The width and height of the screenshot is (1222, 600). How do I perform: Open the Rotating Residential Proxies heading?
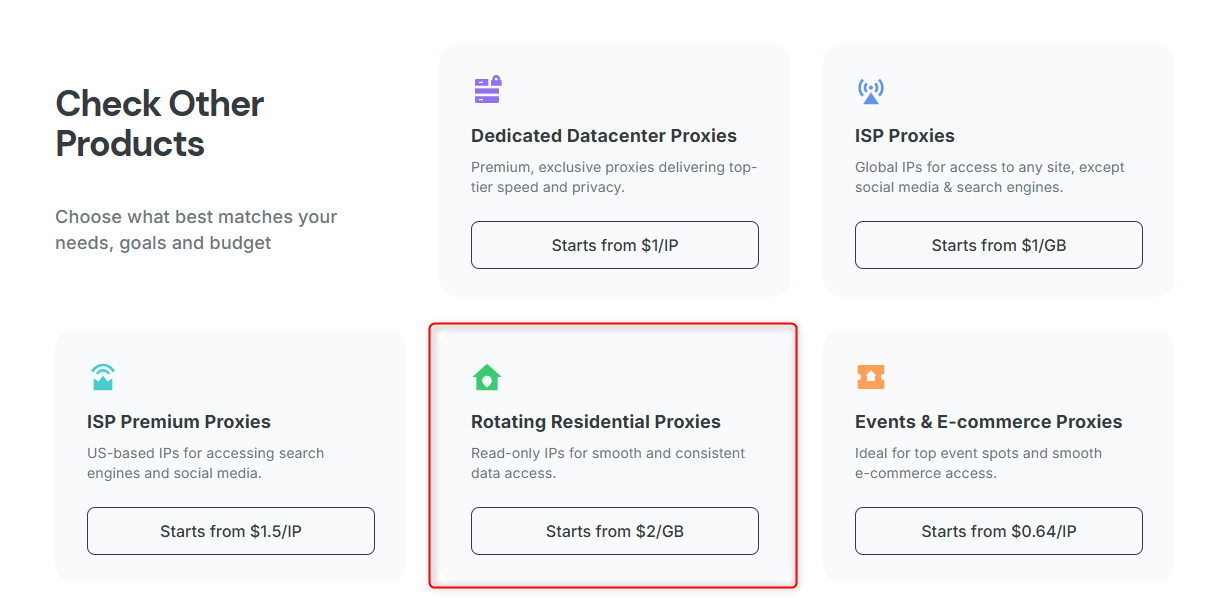pos(595,422)
